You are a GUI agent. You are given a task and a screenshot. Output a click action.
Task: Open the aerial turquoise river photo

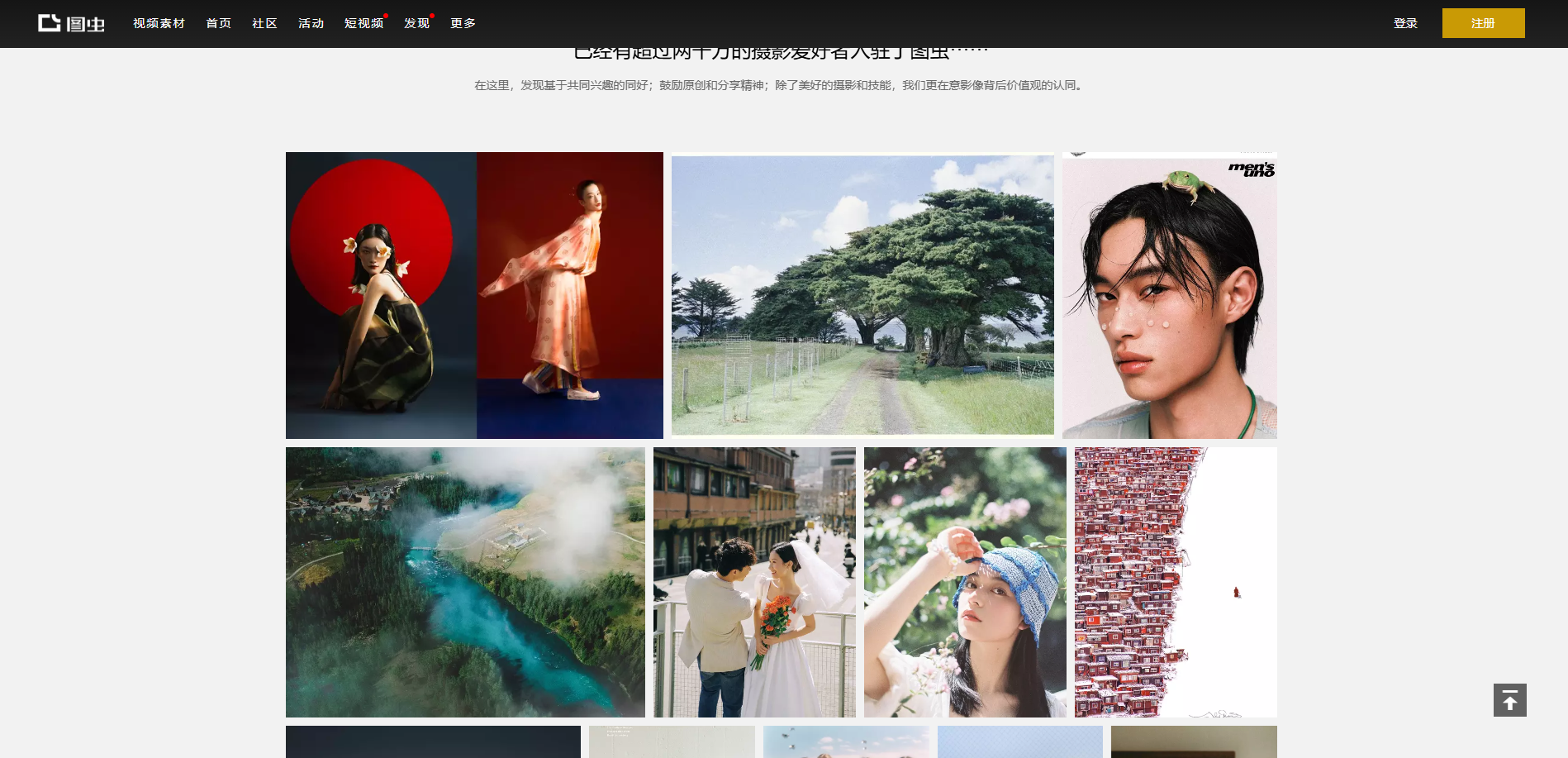point(465,582)
